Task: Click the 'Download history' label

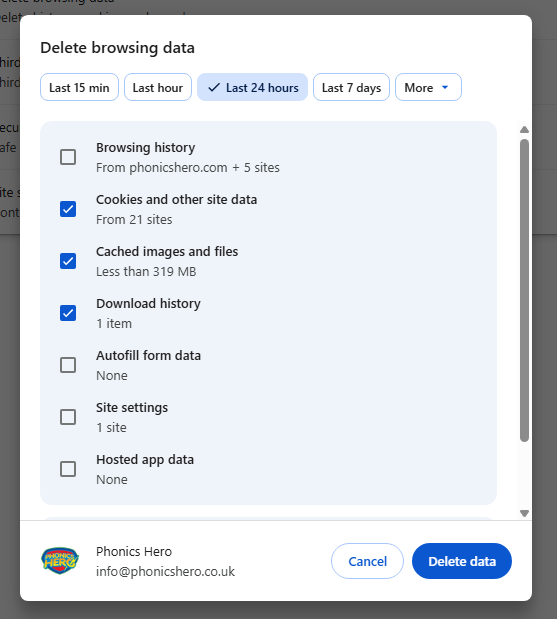Action: pos(148,304)
